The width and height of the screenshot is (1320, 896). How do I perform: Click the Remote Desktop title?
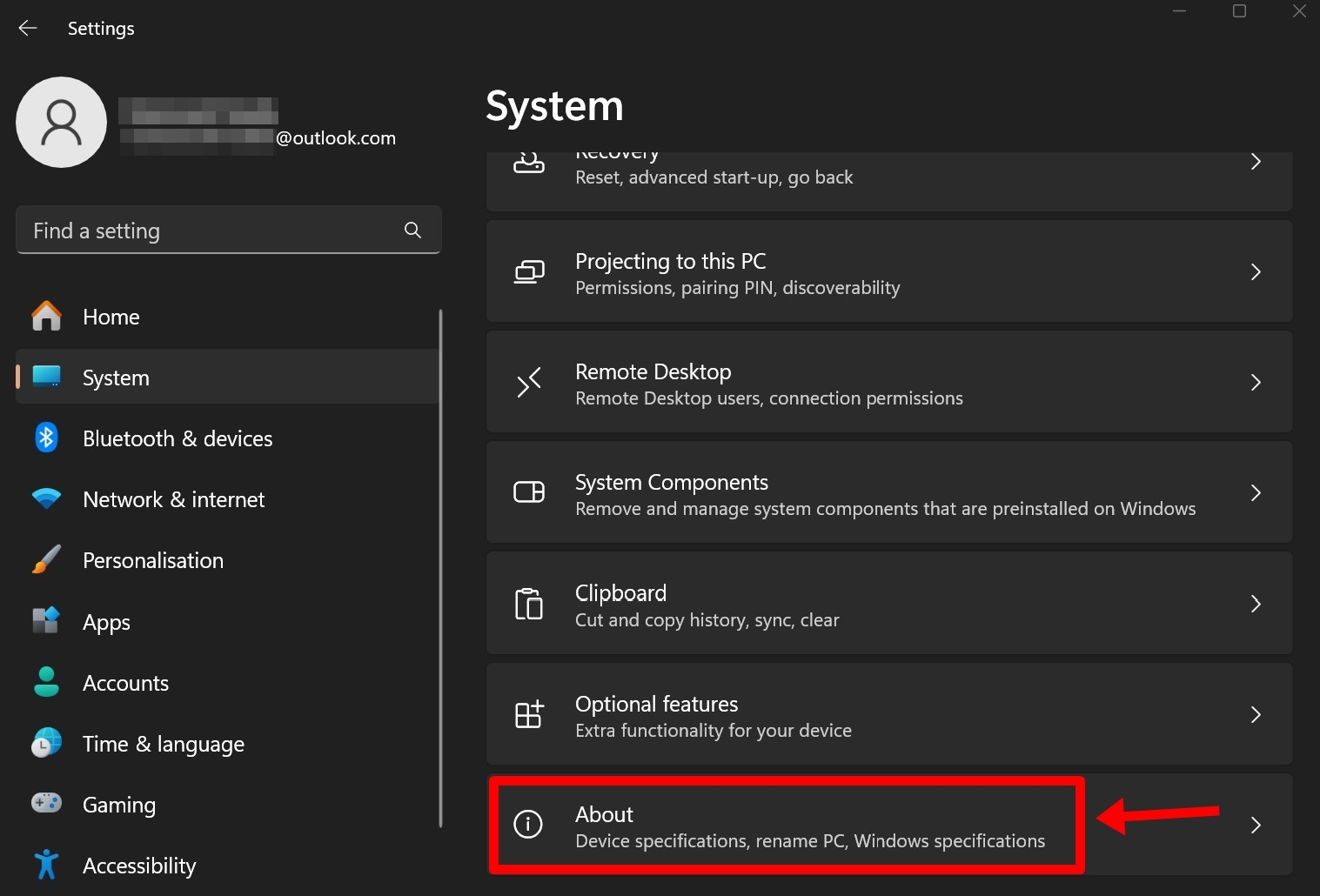point(653,372)
